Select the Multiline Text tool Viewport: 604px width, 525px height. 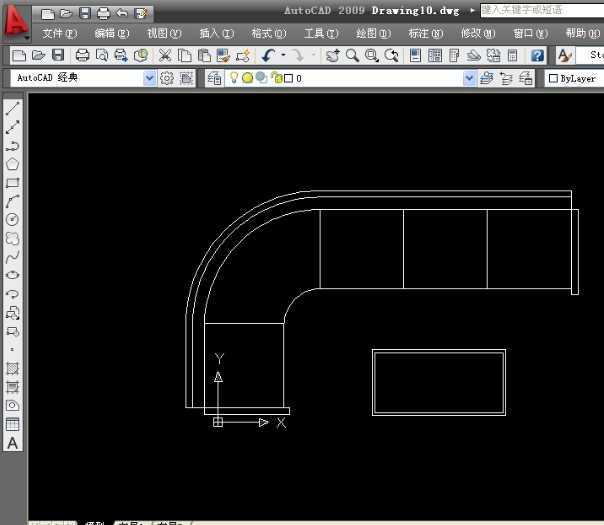click(12, 443)
